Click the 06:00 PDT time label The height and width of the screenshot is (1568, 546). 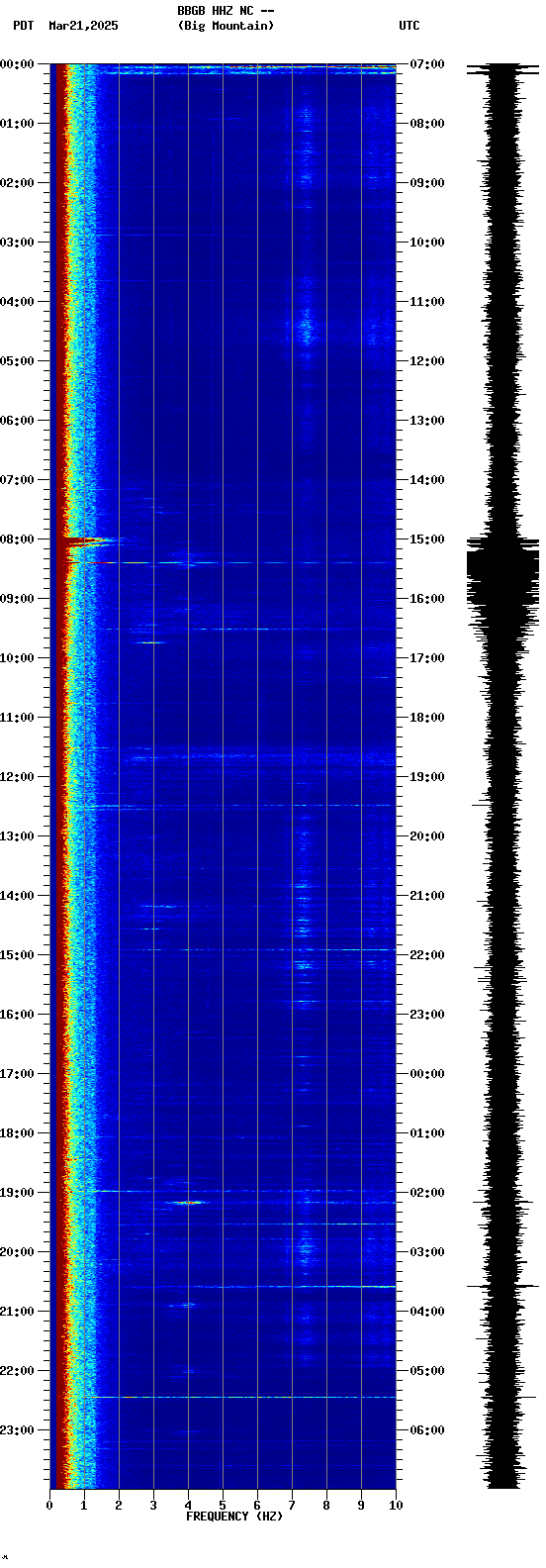click(x=18, y=421)
